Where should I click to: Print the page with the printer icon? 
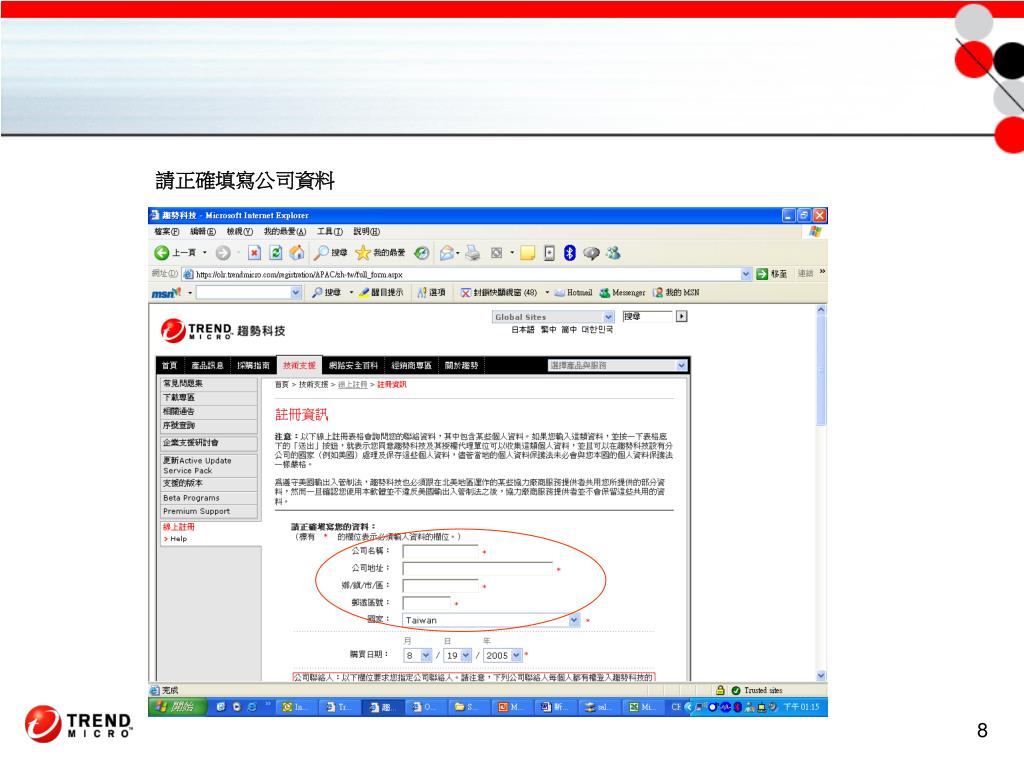(x=473, y=253)
